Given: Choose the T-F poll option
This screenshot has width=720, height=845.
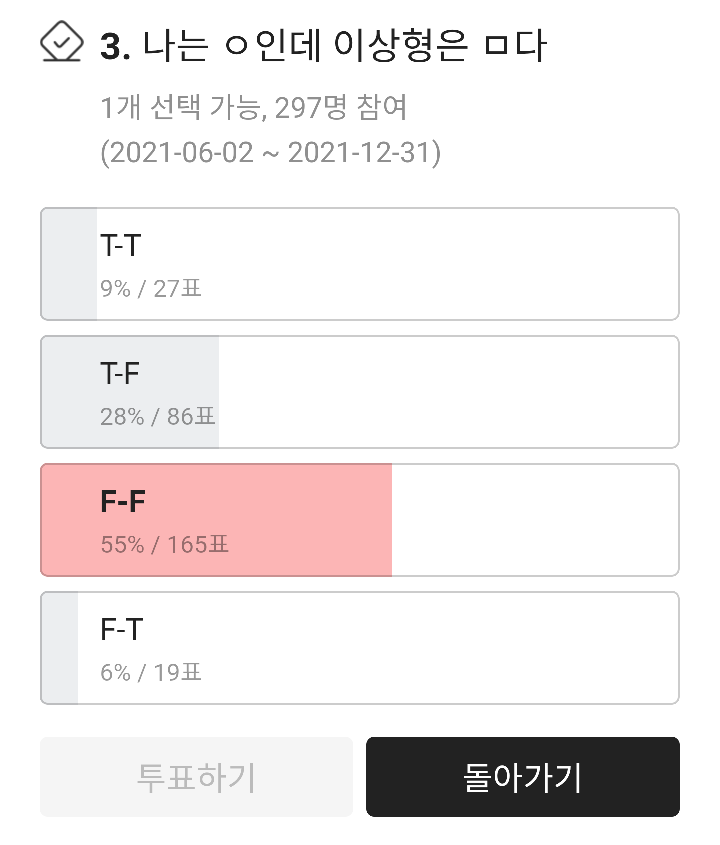Looking at the screenshot, I should [359, 392].
